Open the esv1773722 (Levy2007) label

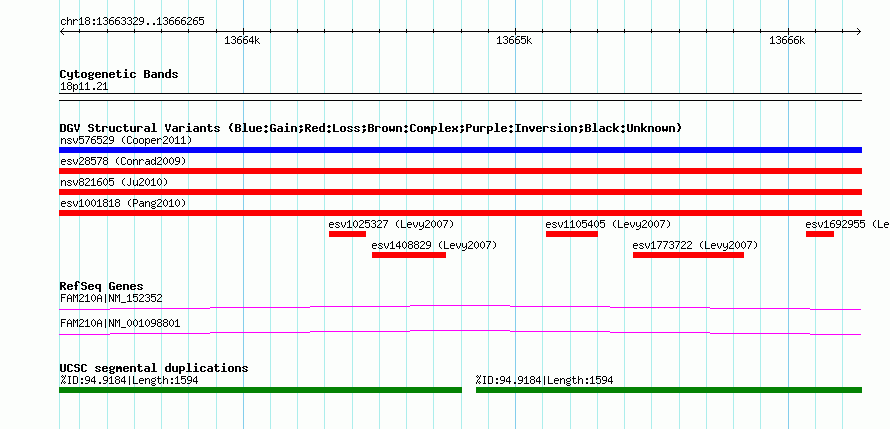pyautogui.click(x=695, y=245)
